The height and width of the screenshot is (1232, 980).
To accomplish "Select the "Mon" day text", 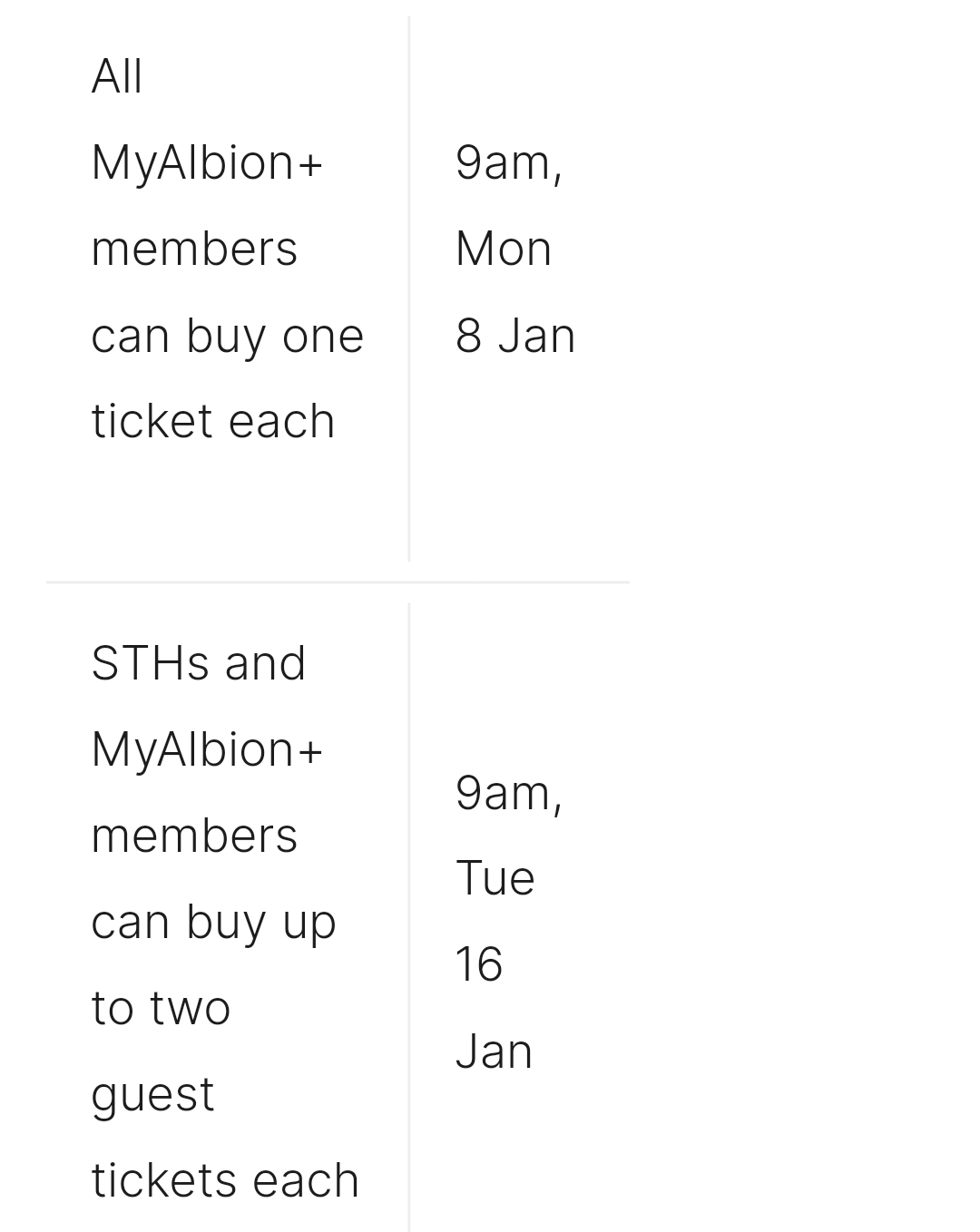I will pos(504,249).
